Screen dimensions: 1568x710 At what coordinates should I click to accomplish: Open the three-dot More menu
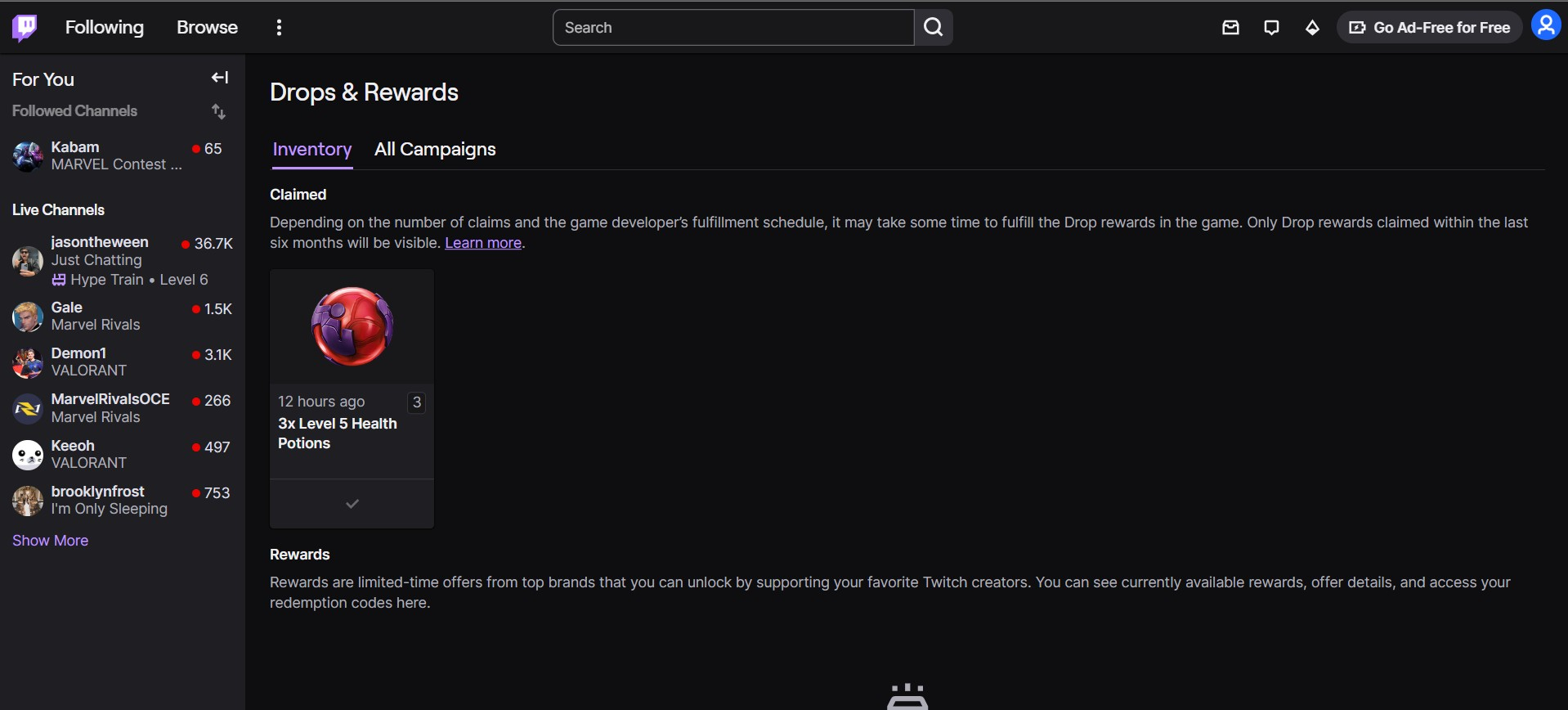280,28
